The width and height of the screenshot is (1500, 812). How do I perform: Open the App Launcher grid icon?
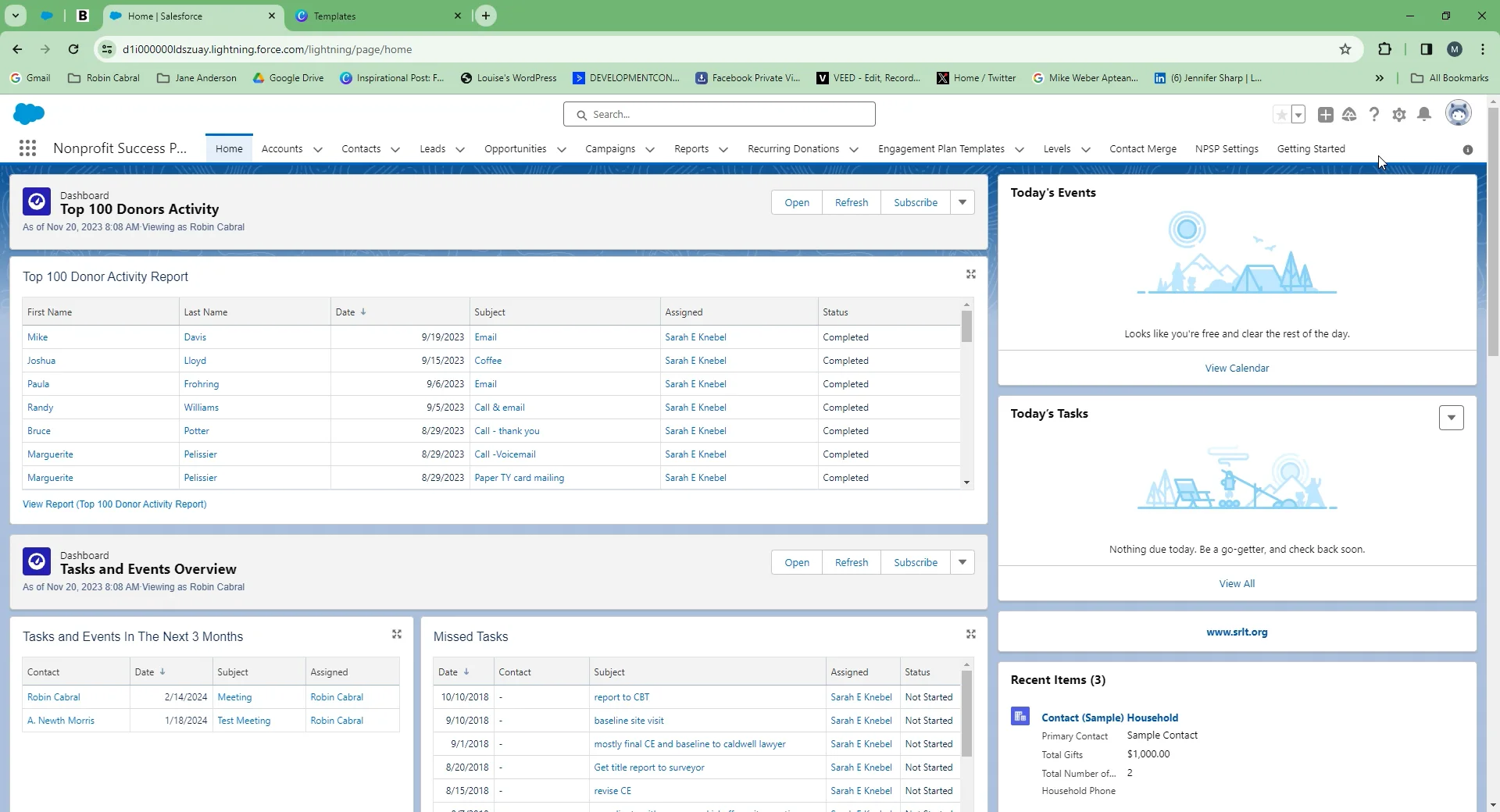click(x=27, y=148)
